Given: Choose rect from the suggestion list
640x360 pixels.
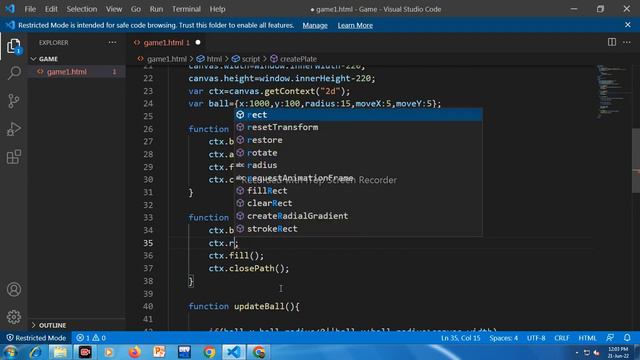Looking at the screenshot, I should pos(358,115).
